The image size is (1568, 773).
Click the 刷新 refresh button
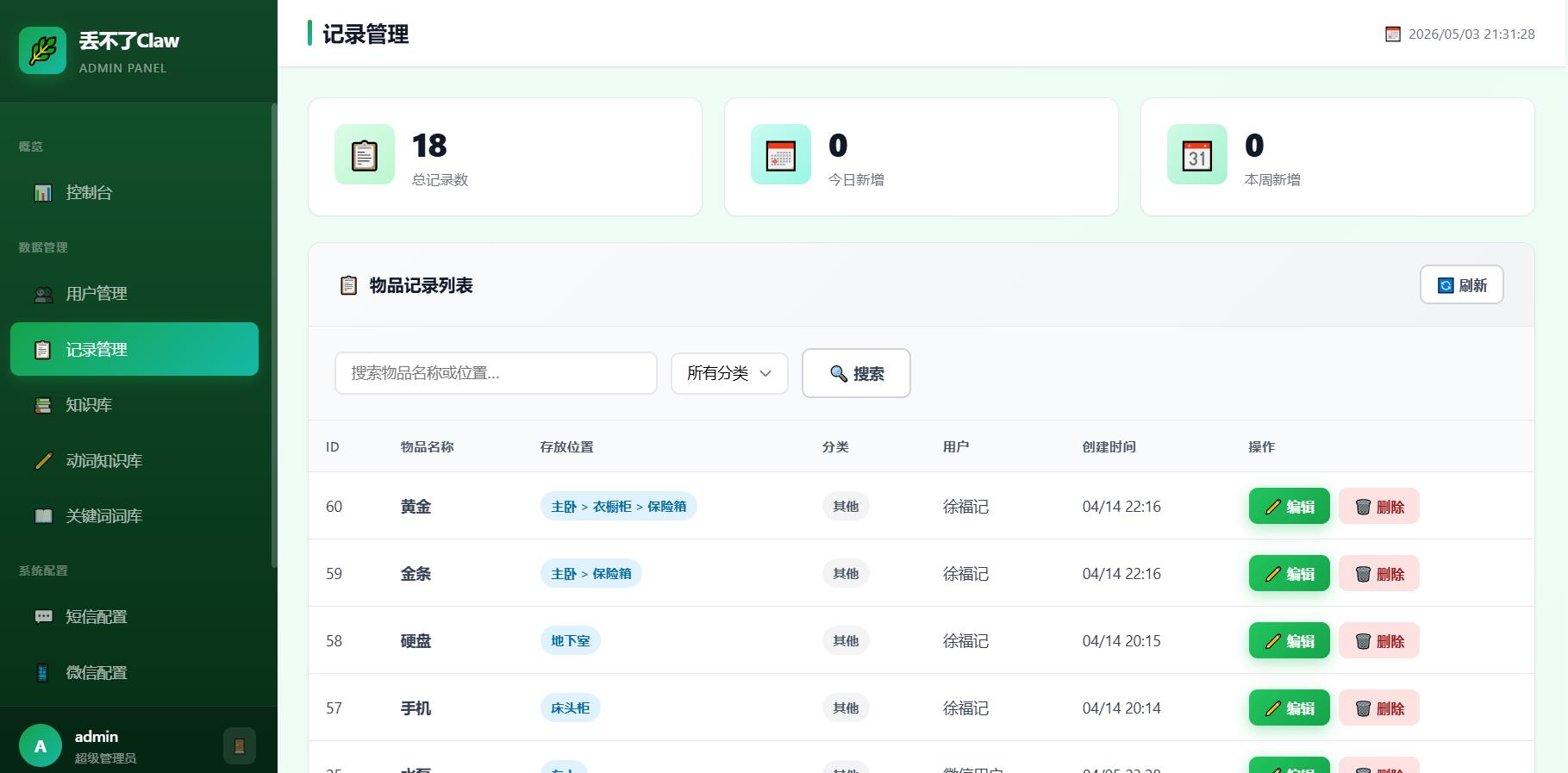click(x=1462, y=285)
